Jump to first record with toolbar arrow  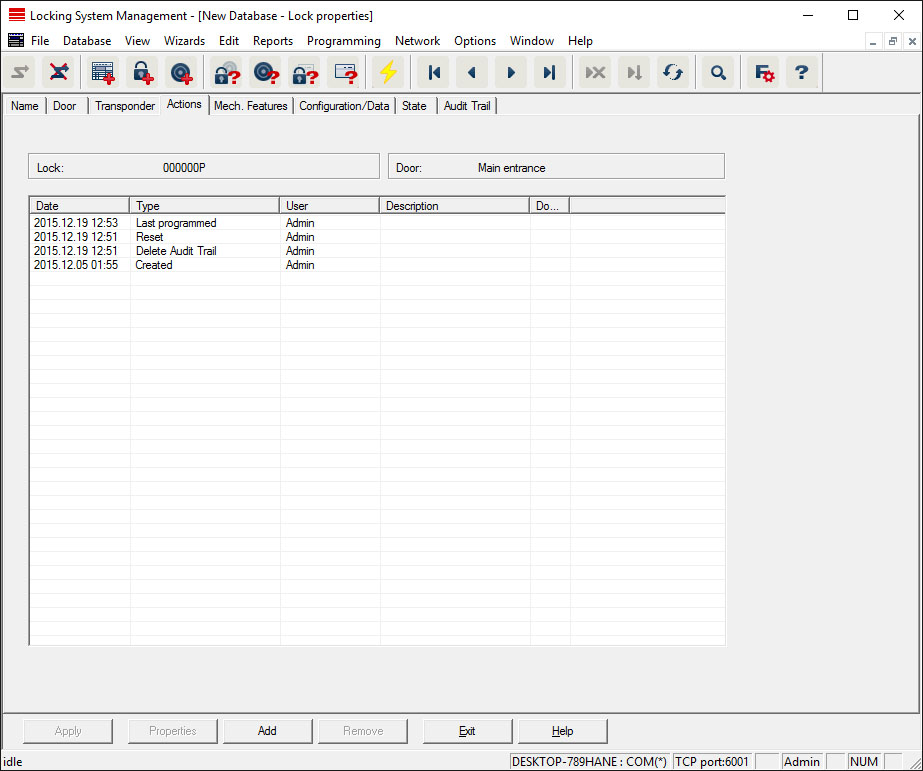(434, 72)
